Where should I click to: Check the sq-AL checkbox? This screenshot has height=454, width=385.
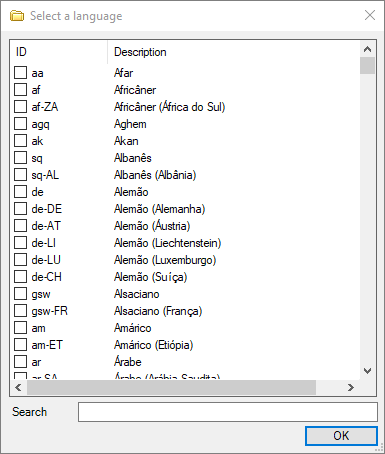coord(20,175)
